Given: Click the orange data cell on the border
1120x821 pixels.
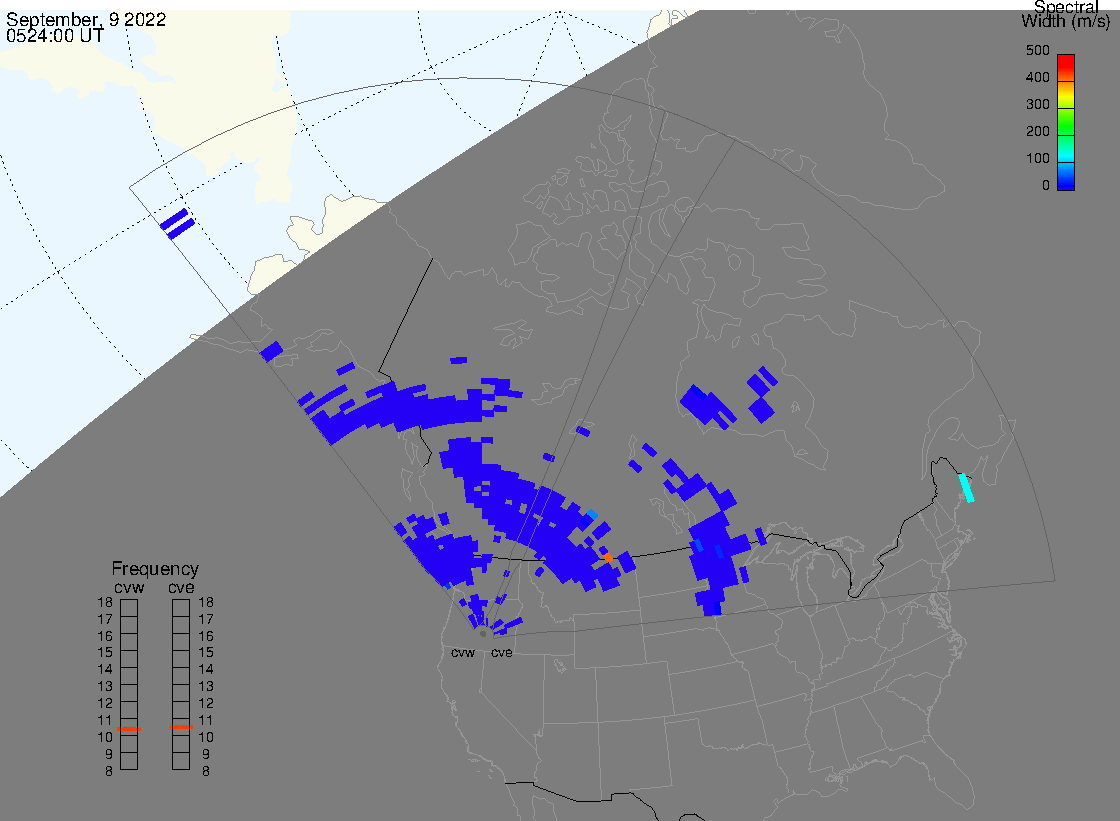Looking at the screenshot, I should (x=608, y=557).
